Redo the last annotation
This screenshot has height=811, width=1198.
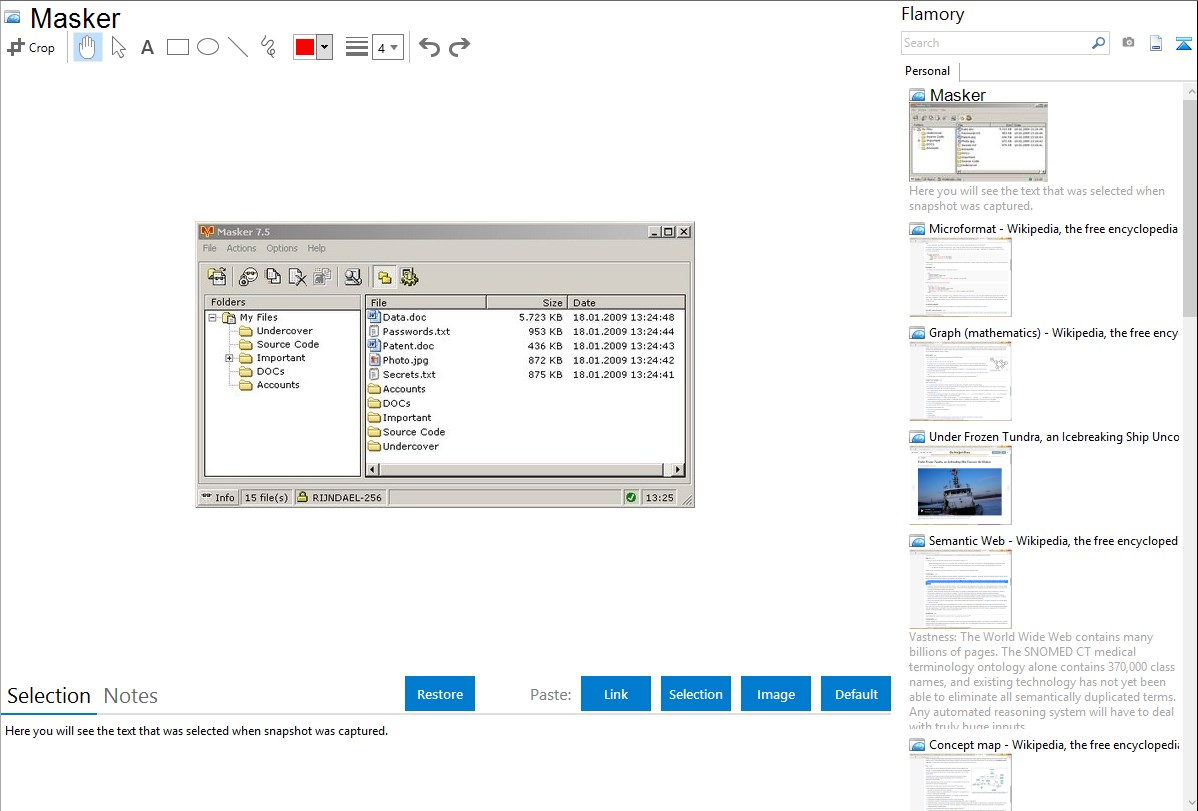459,47
